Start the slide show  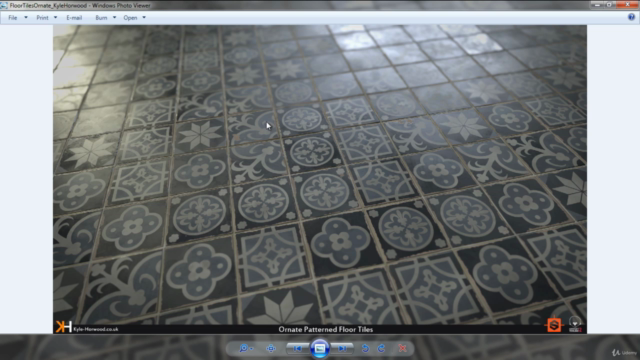[x=320, y=348]
